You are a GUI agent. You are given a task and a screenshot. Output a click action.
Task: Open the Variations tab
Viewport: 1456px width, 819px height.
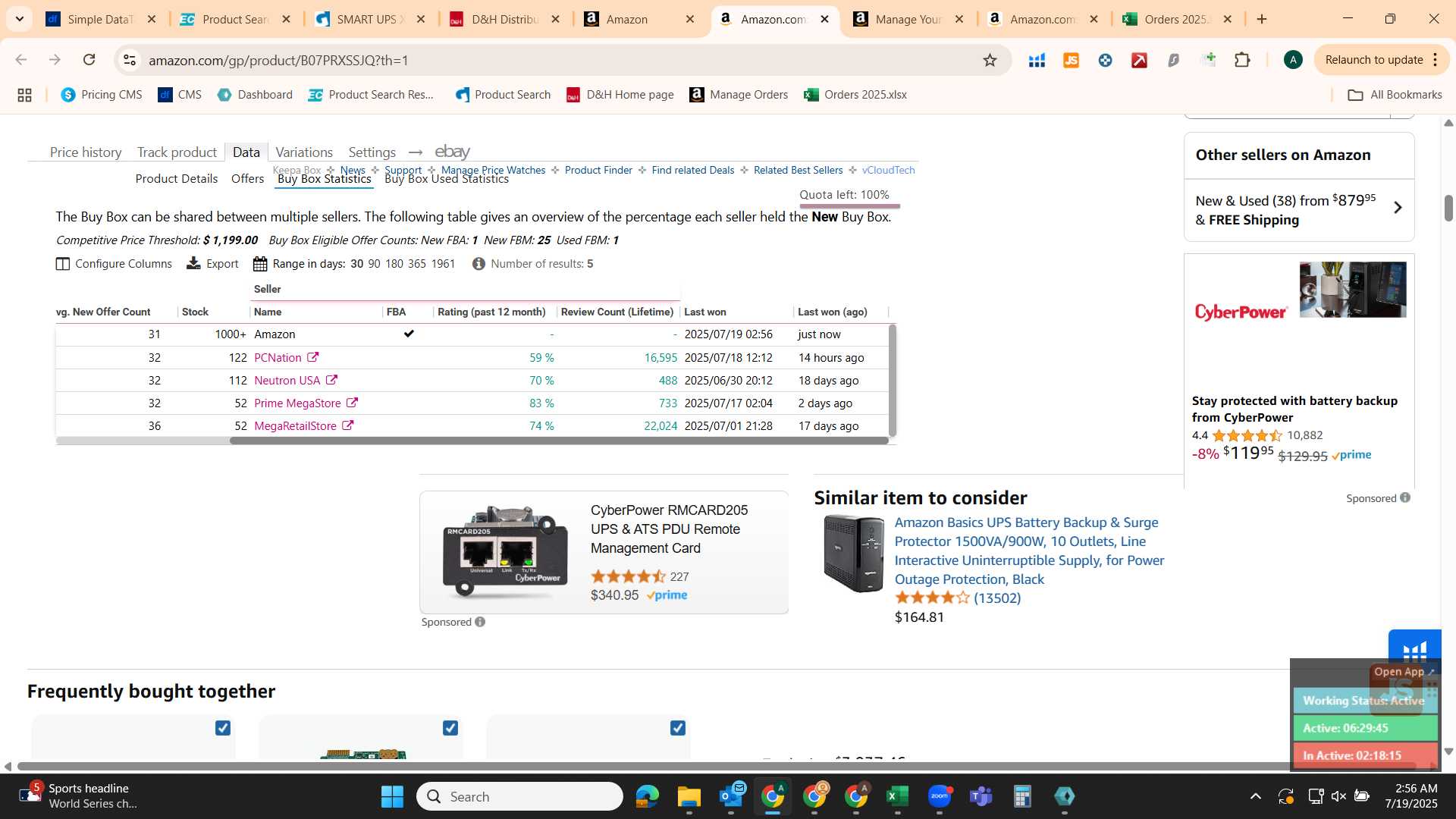point(303,152)
